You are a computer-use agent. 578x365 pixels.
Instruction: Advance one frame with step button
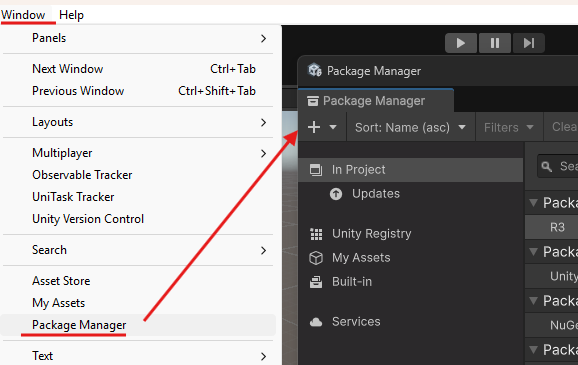coord(529,43)
